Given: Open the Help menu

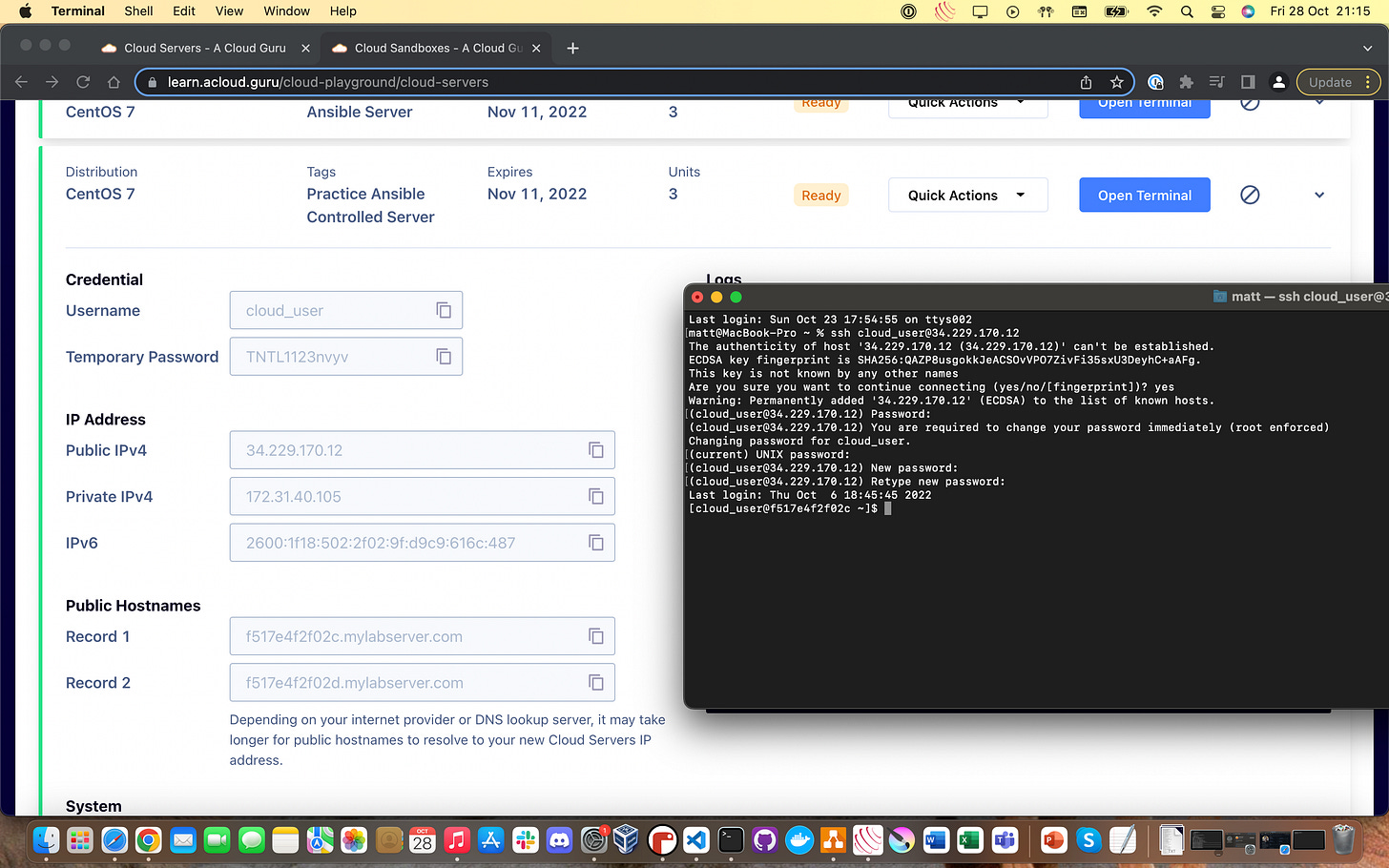Looking at the screenshot, I should click(x=342, y=11).
